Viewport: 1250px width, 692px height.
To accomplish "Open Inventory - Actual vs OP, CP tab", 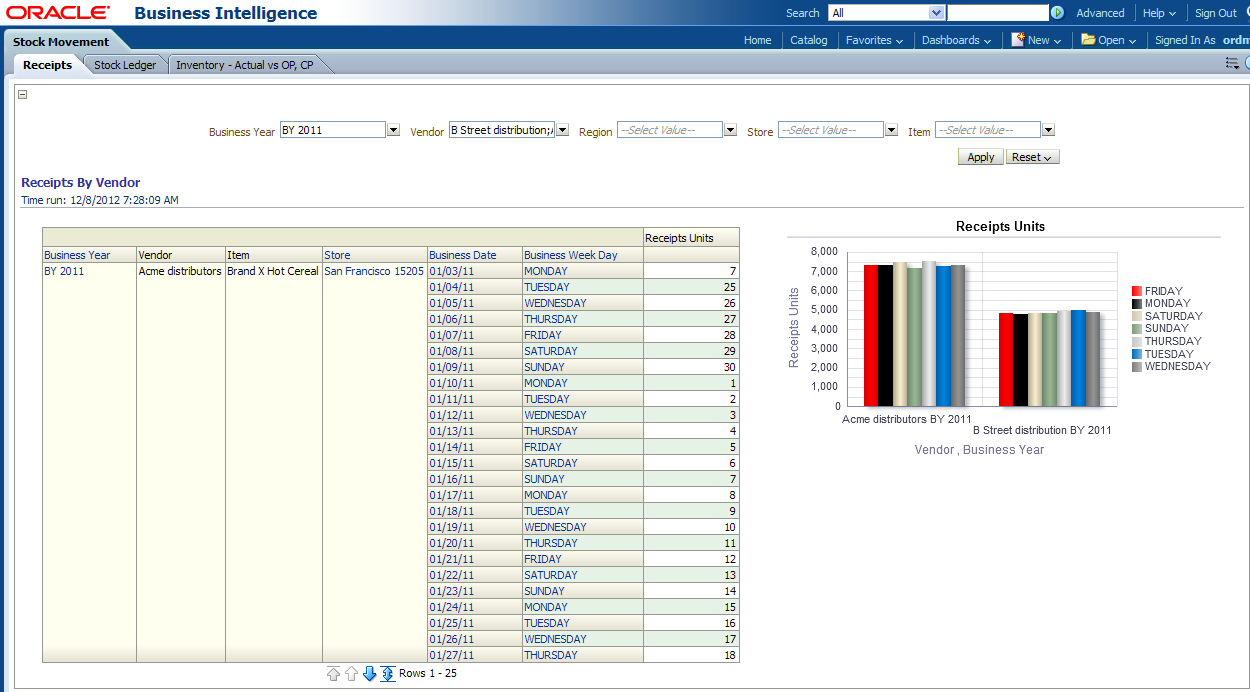I will coord(244,65).
